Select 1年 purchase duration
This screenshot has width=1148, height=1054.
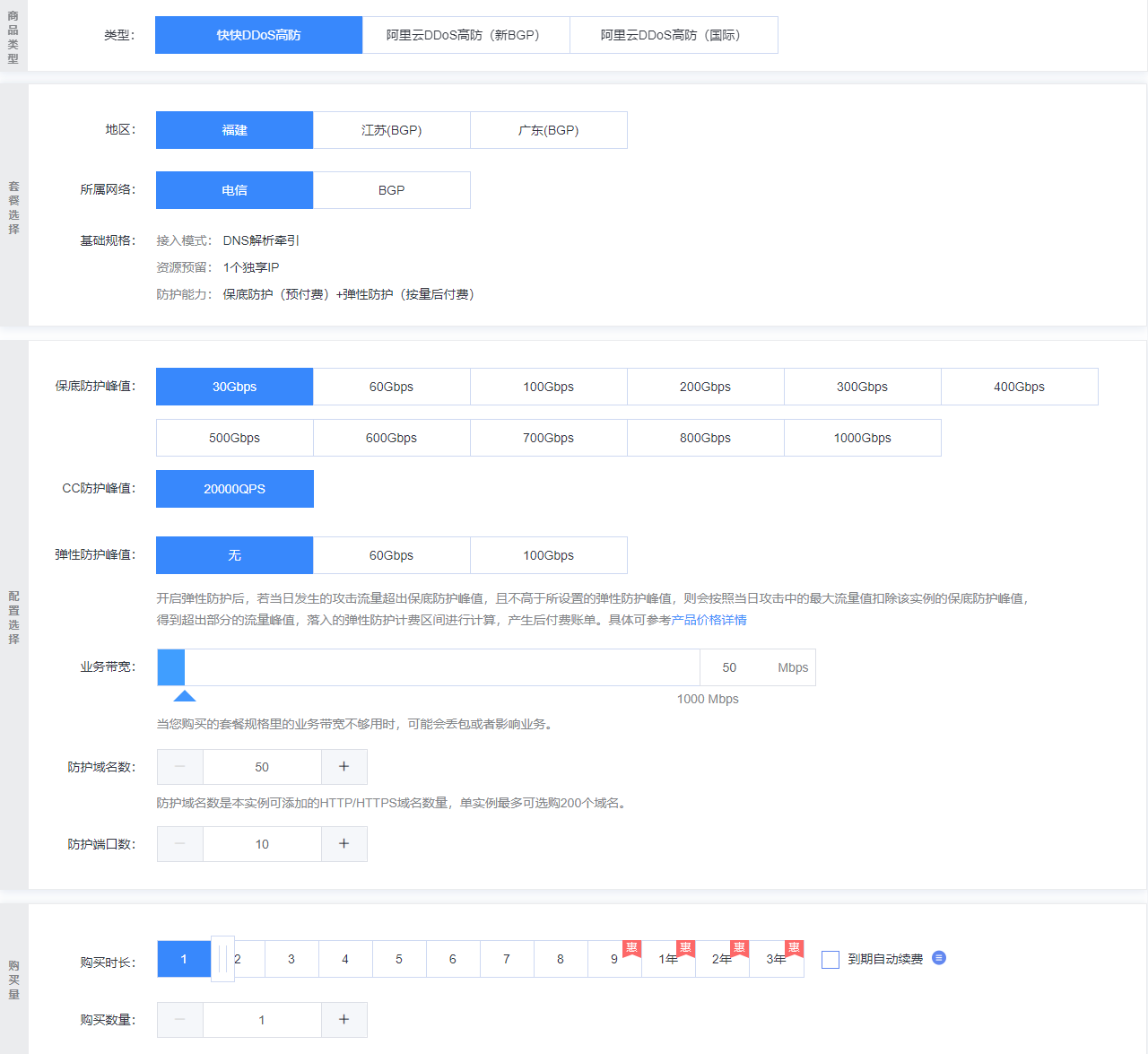pyautogui.click(x=668, y=959)
